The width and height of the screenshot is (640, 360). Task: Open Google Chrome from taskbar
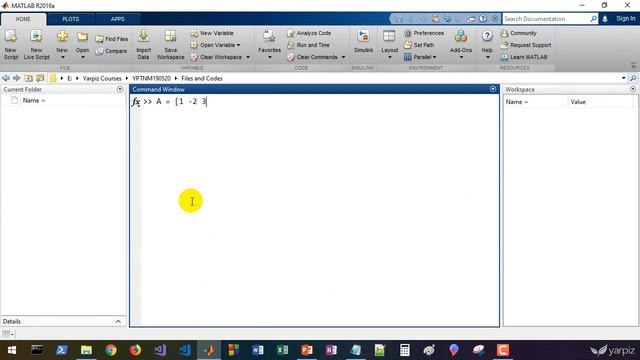coord(111,350)
